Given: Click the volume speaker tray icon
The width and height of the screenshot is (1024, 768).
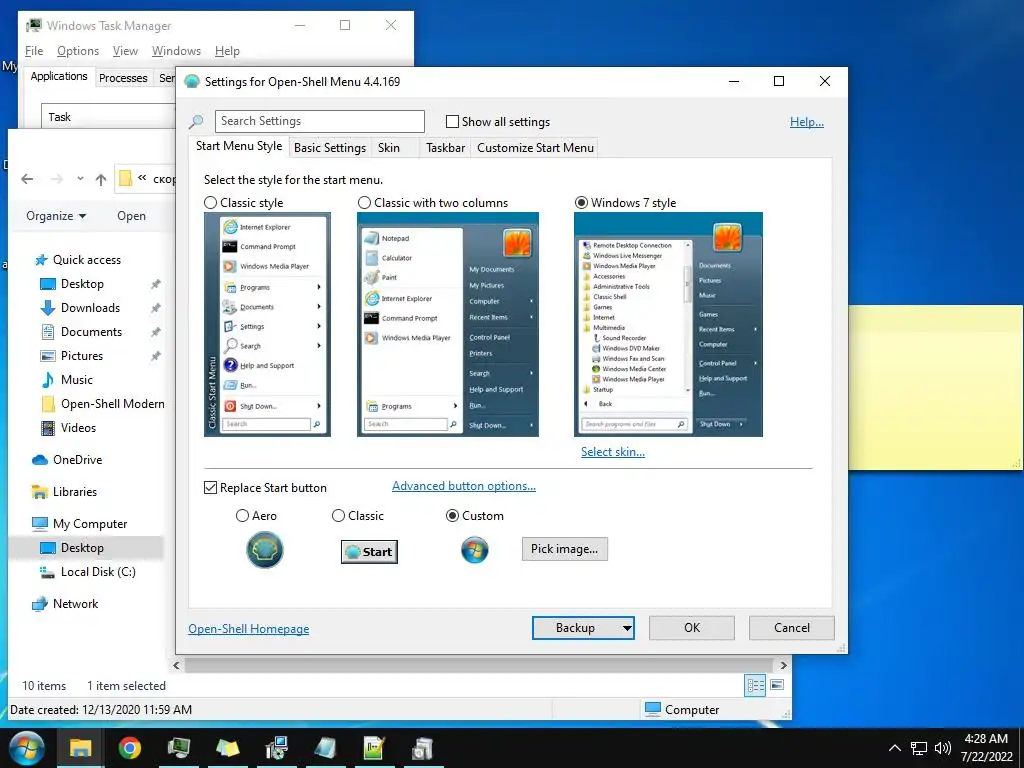Looking at the screenshot, I should [x=942, y=748].
